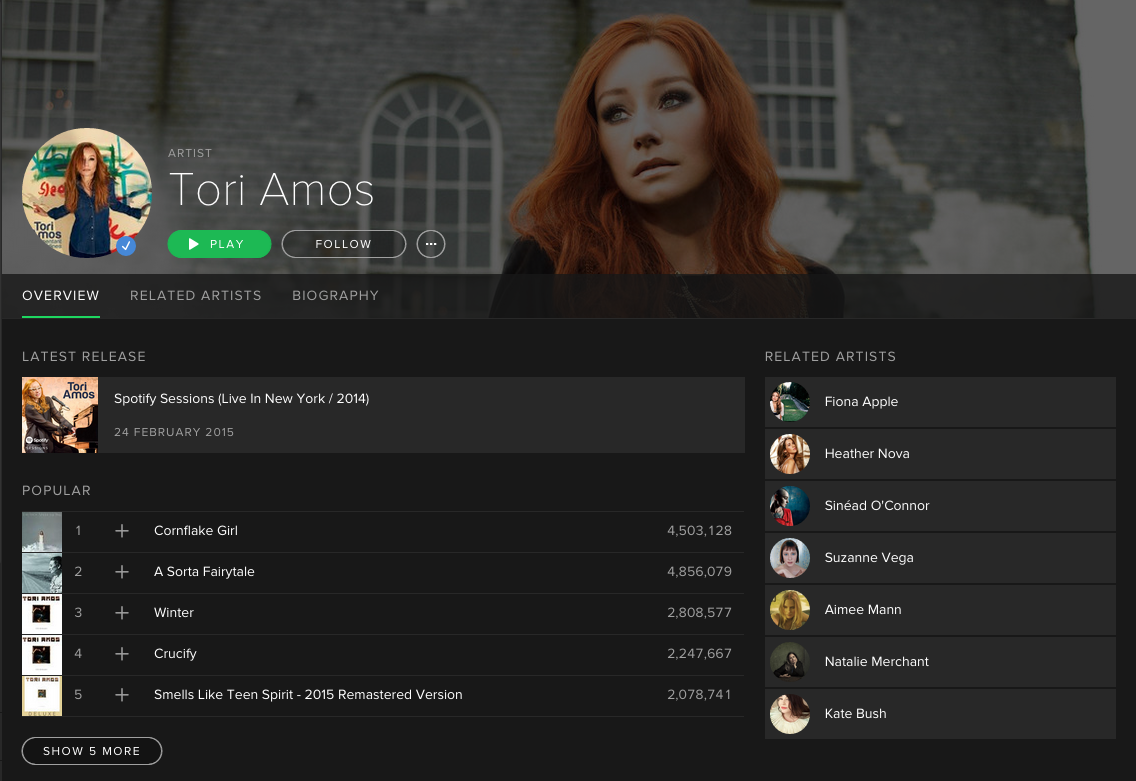The width and height of the screenshot is (1136, 781).
Task: Click track number 3 in the Popular list
Action: [x=78, y=612]
